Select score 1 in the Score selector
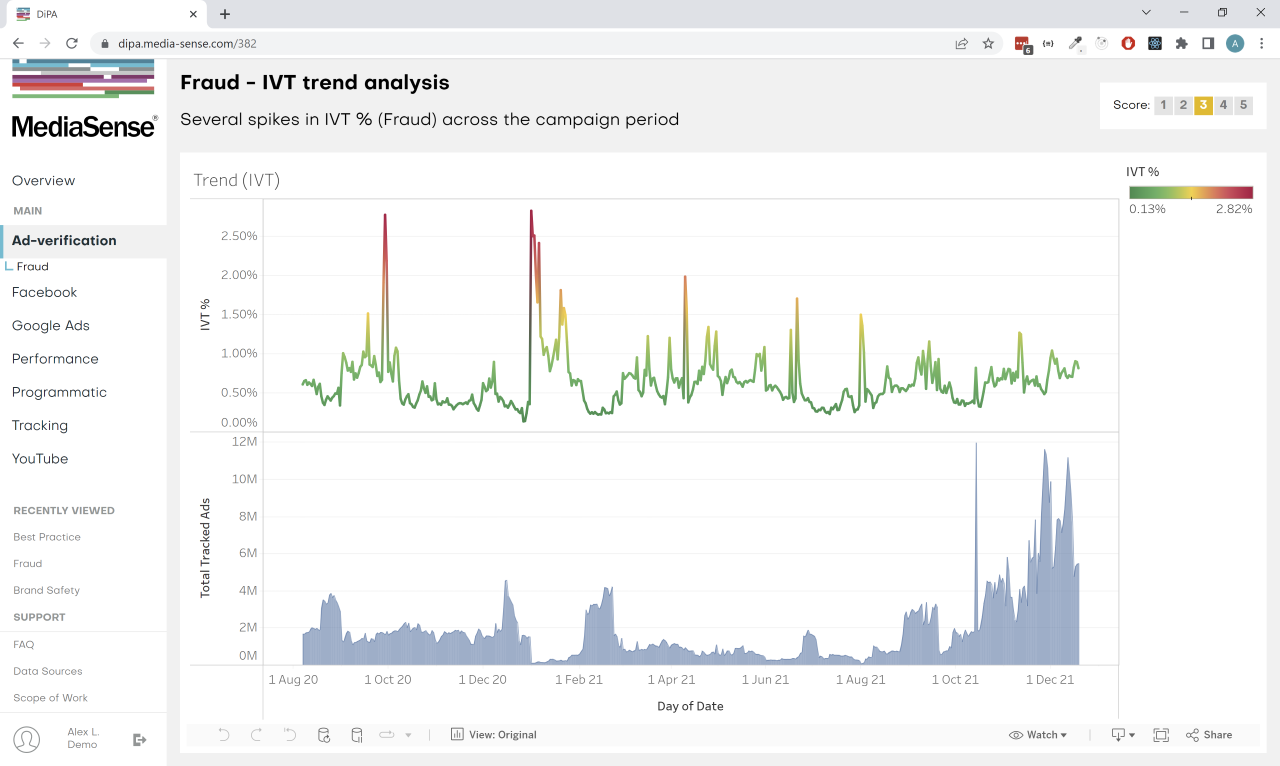Image resolution: width=1280 pixels, height=766 pixels. (1163, 105)
